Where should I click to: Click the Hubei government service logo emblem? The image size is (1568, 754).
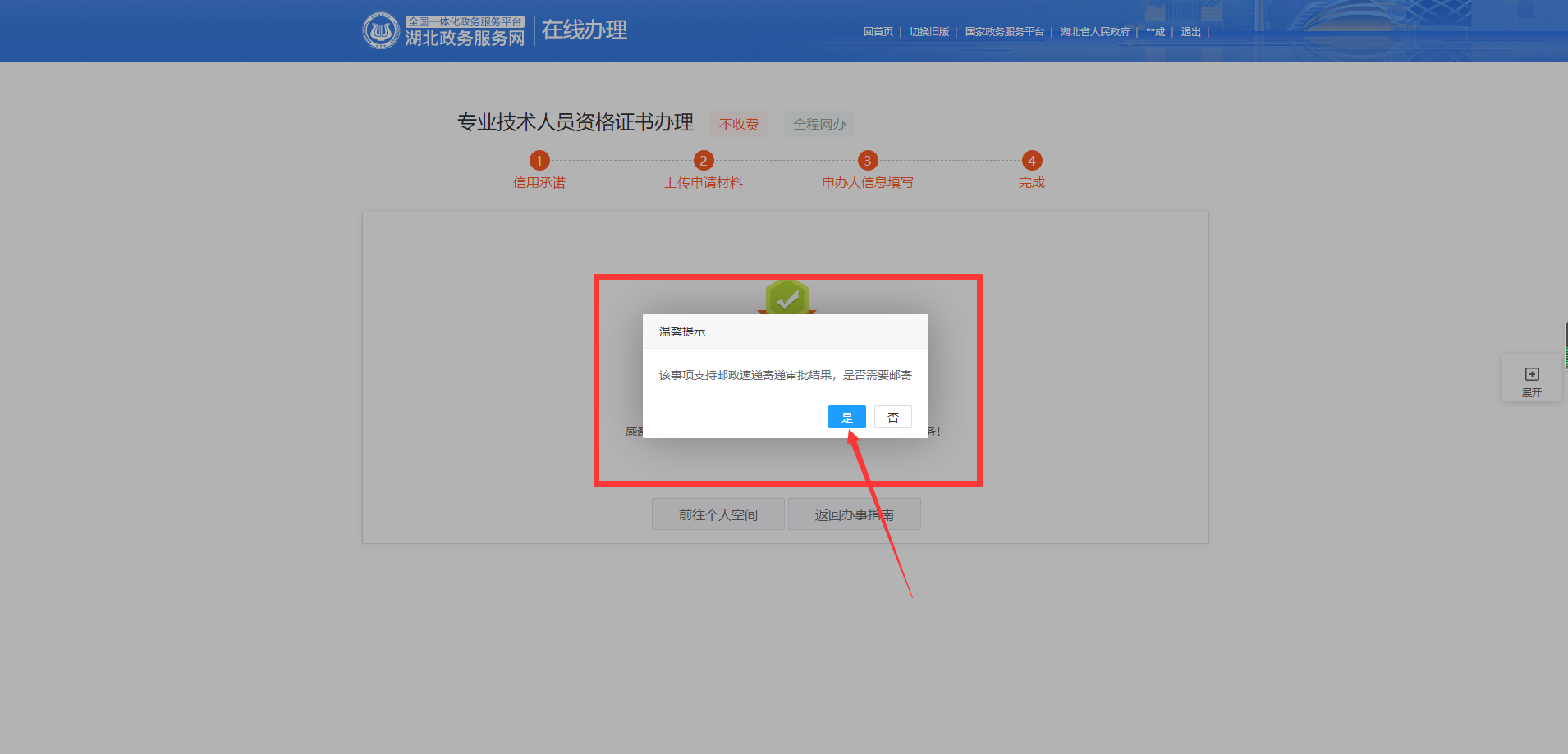click(x=381, y=30)
